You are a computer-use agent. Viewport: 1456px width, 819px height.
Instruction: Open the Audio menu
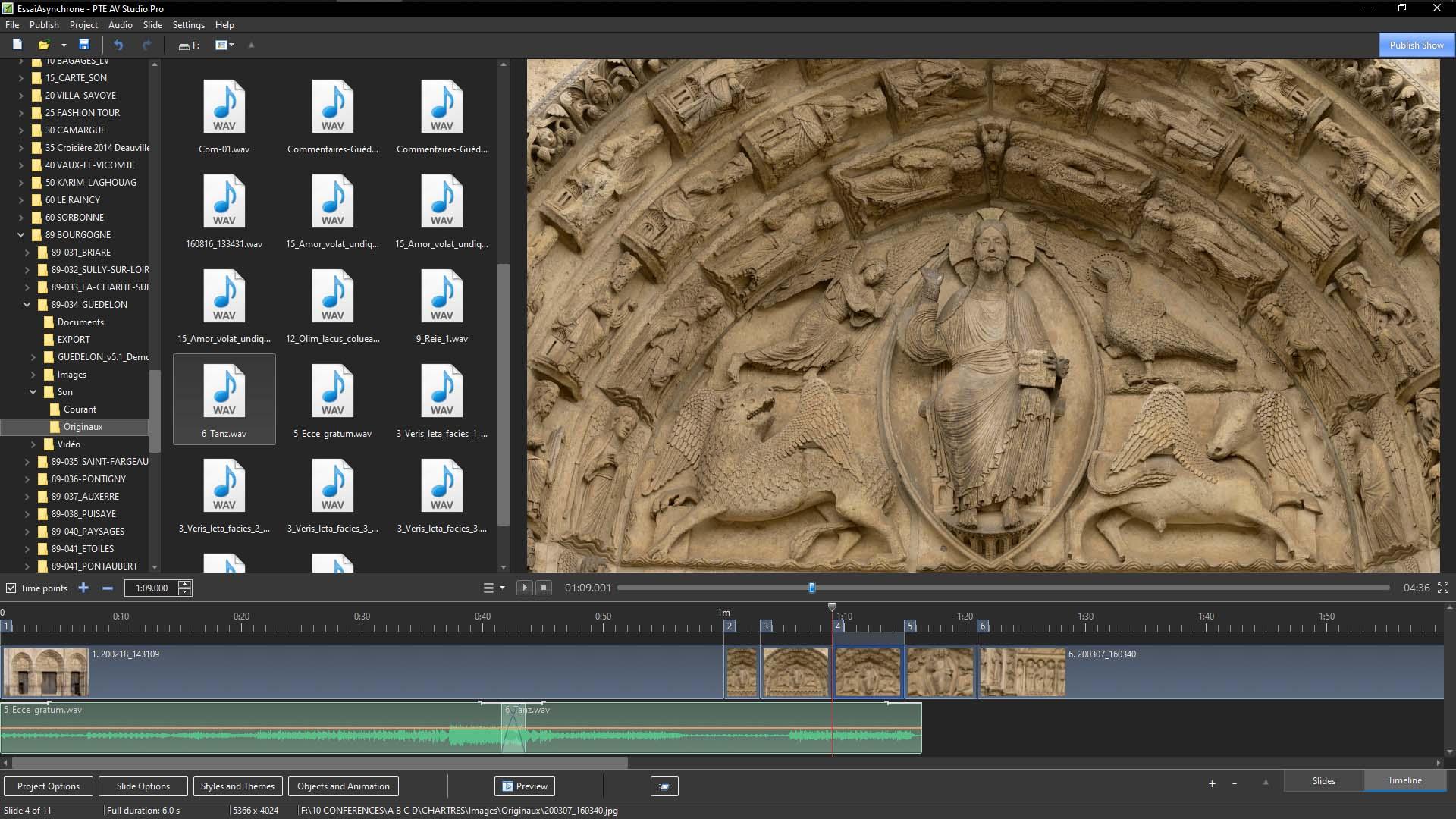click(x=120, y=24)
